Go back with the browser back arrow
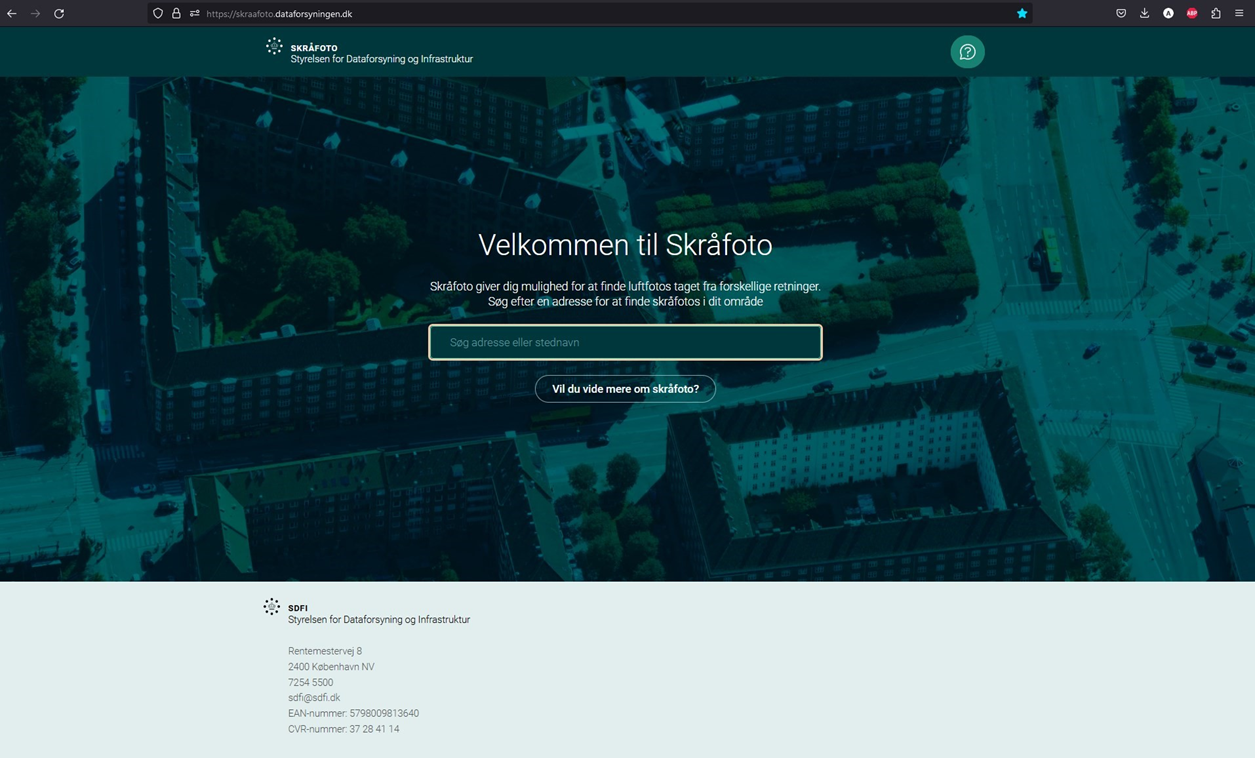This screenshot has height=758, width=1255. coord(12,14)
